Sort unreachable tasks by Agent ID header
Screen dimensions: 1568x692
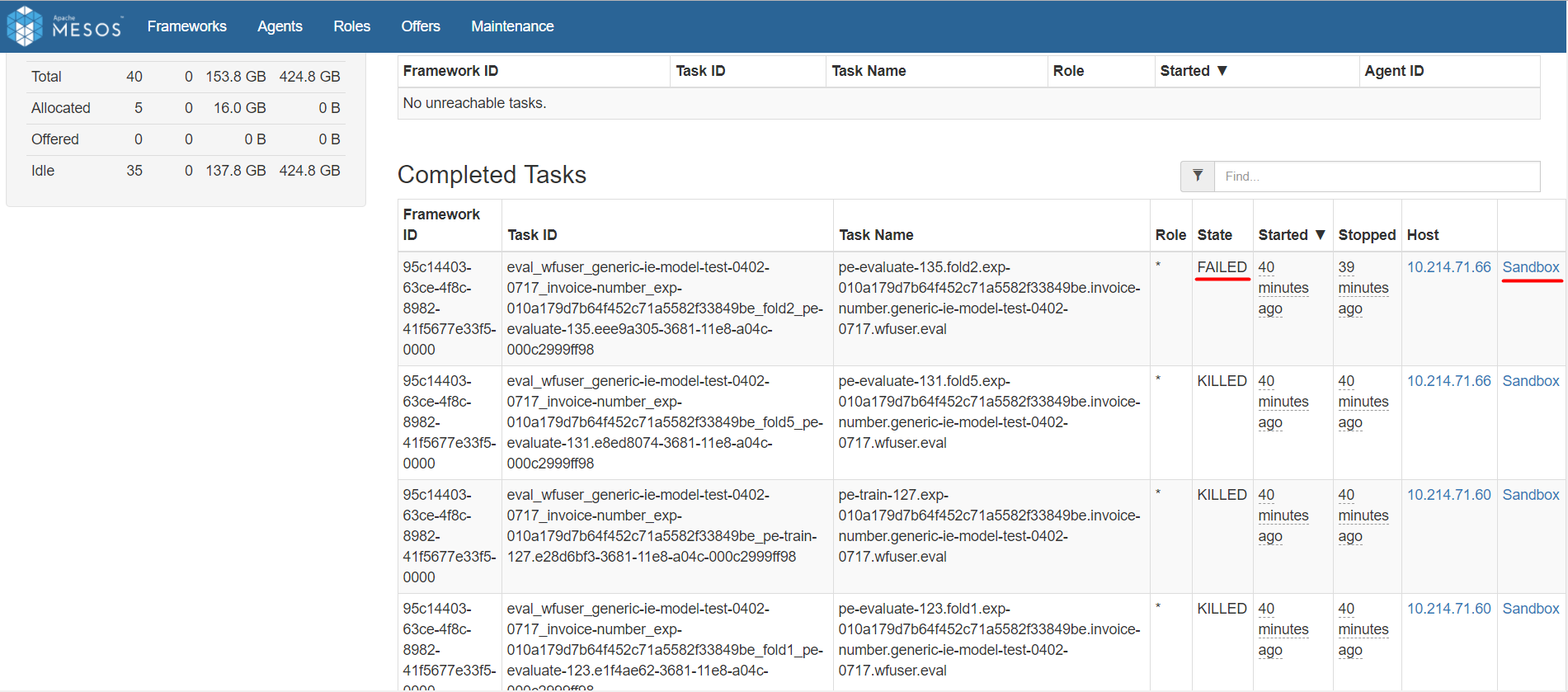click(x=1394, y=71)
